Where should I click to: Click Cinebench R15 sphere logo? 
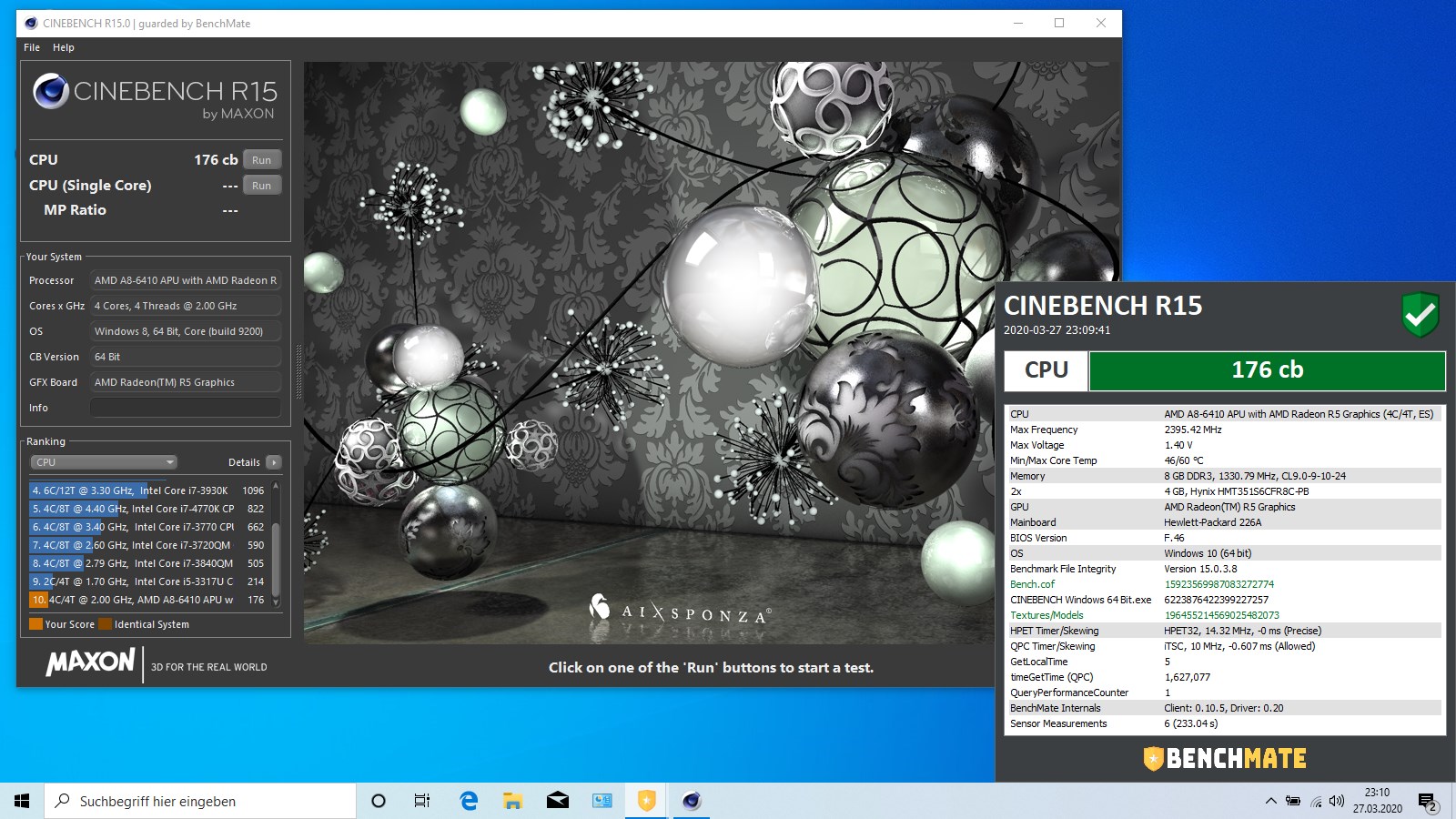pos(51,91)
